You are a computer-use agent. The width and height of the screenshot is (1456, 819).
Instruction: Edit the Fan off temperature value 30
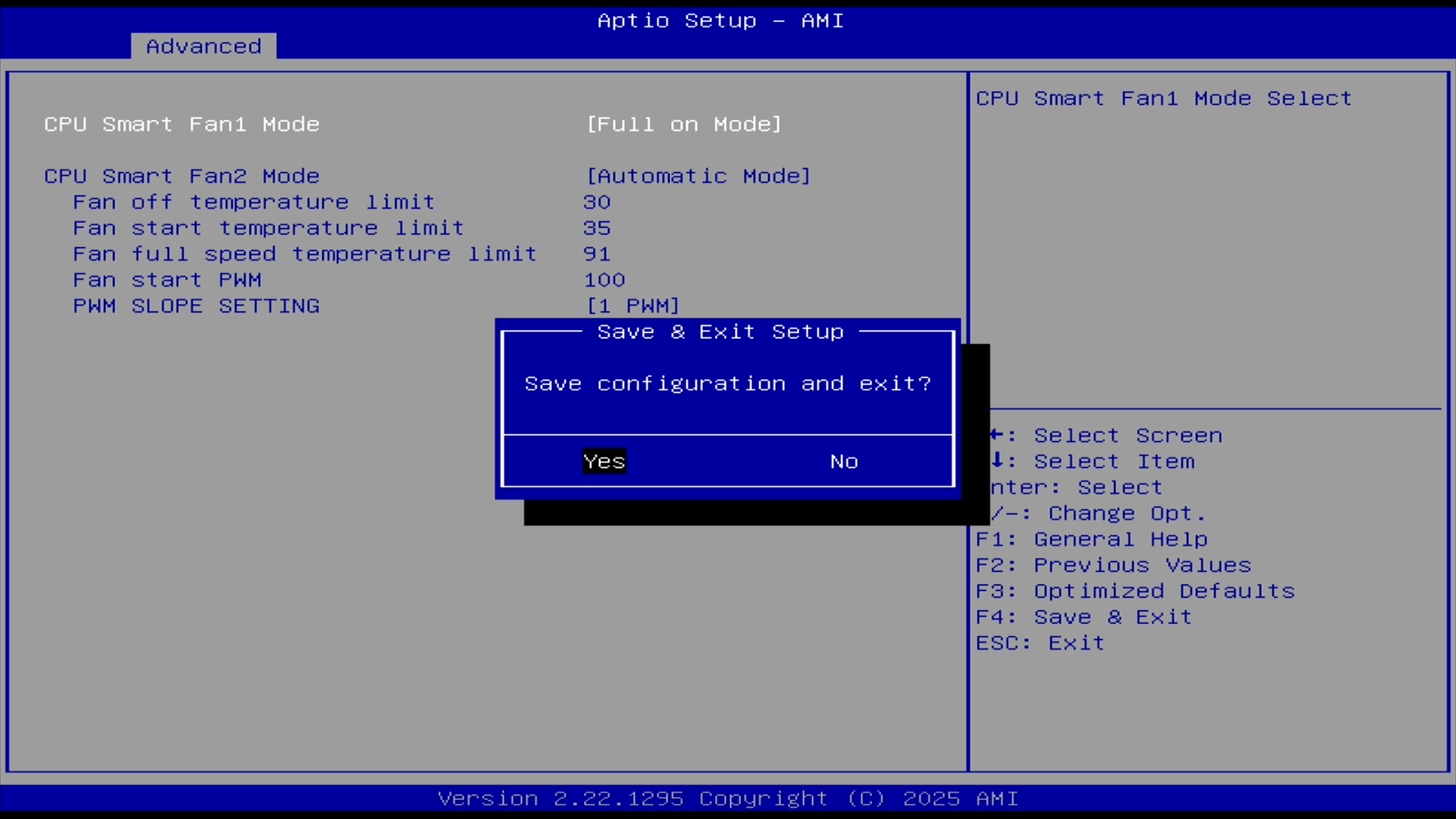[x=597, y=202]
